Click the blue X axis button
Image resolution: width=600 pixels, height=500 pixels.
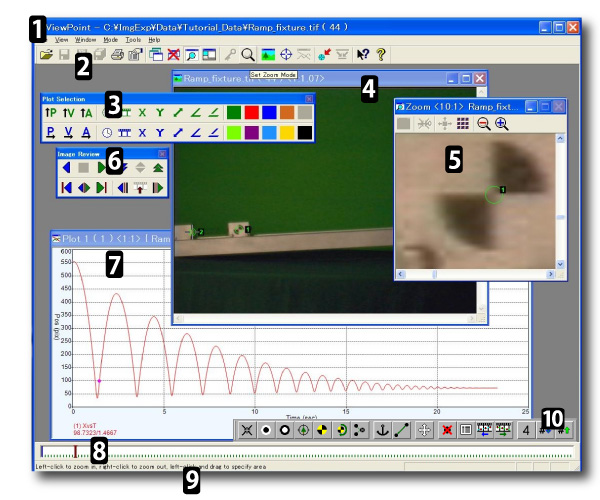pos(142,133)
